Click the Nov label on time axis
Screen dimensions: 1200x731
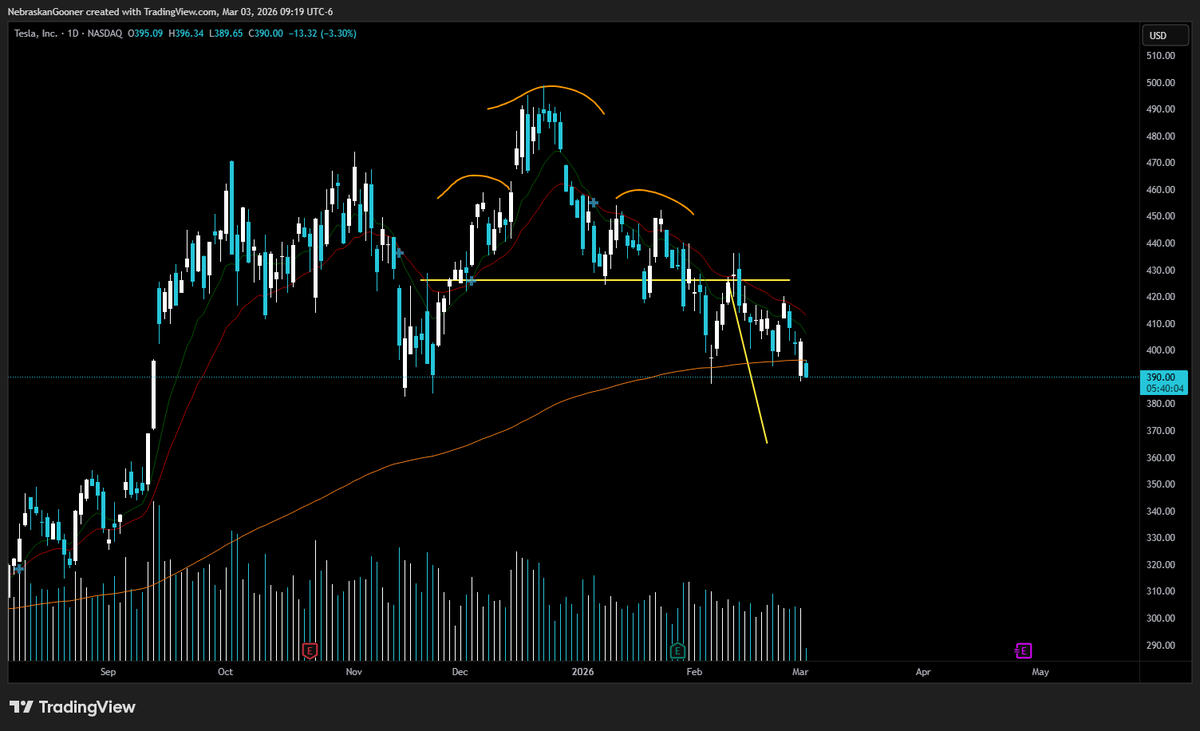pos(353,673)
